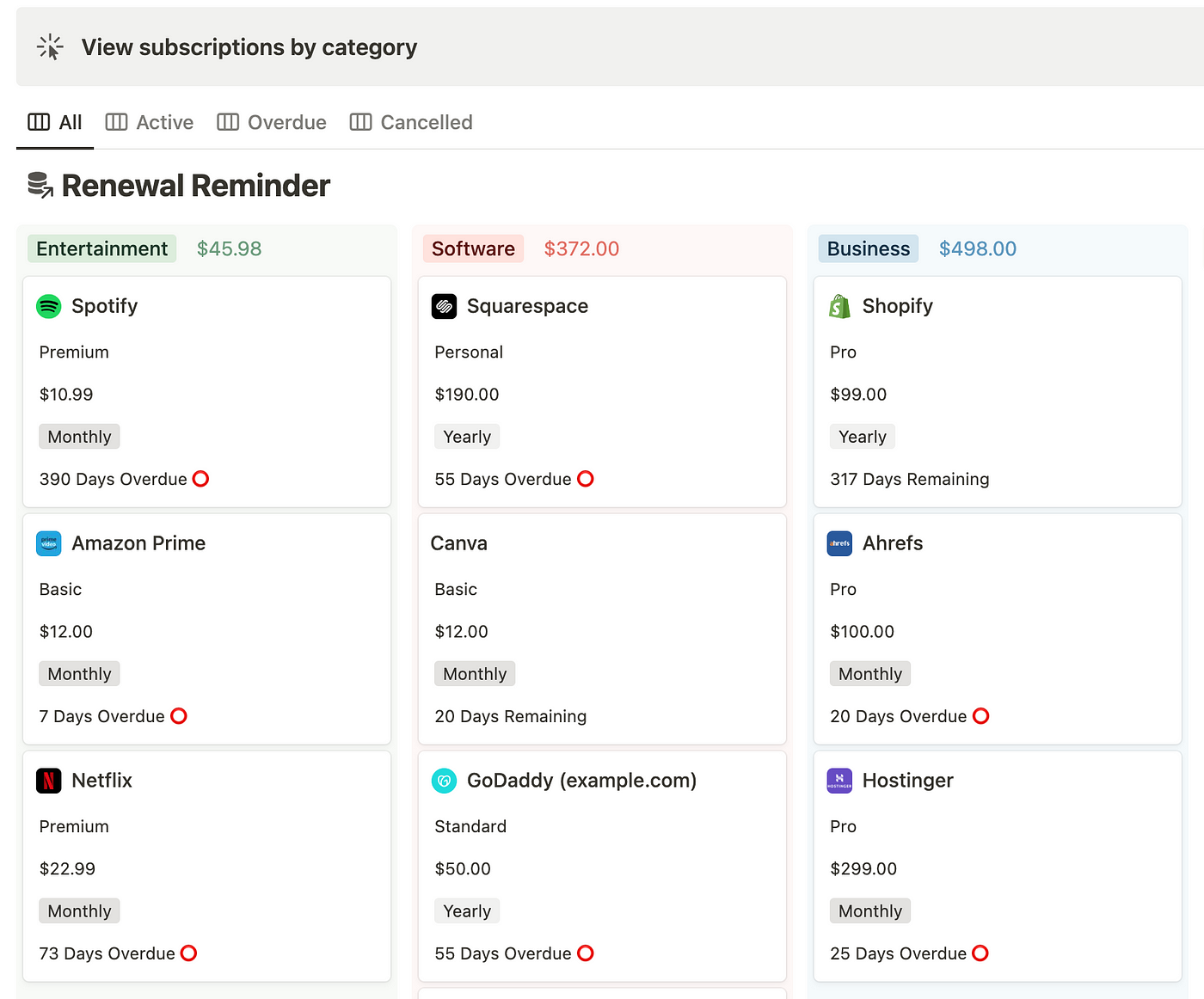
Task: Click the Entertainment category tag
Action: [x=102, y=248]
